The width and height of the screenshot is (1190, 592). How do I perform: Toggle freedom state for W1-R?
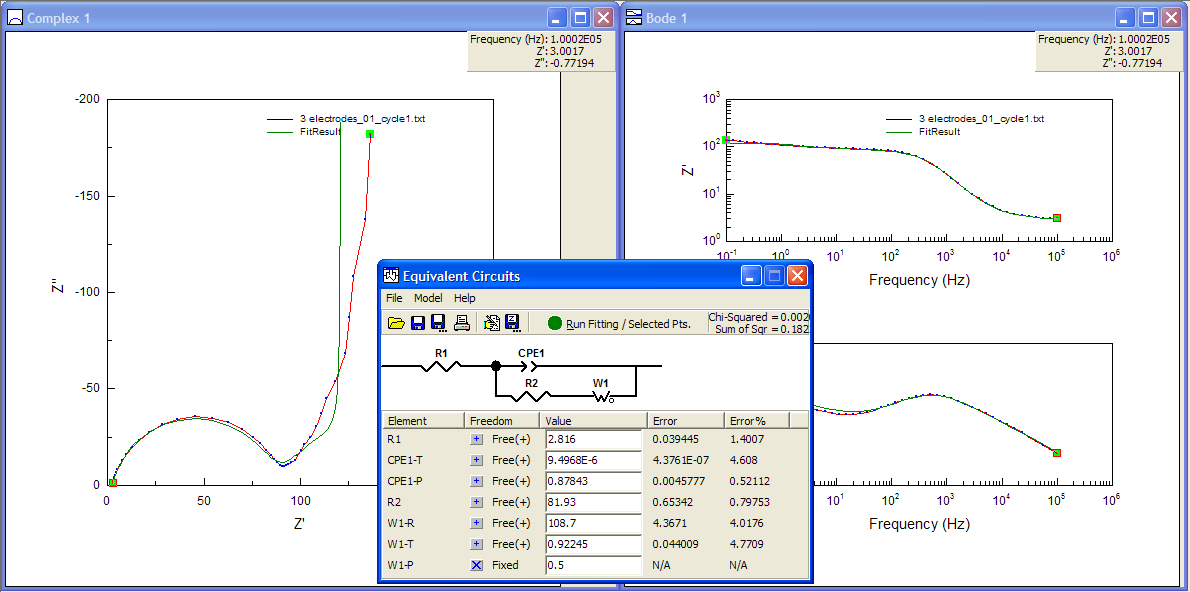(477, 523)
